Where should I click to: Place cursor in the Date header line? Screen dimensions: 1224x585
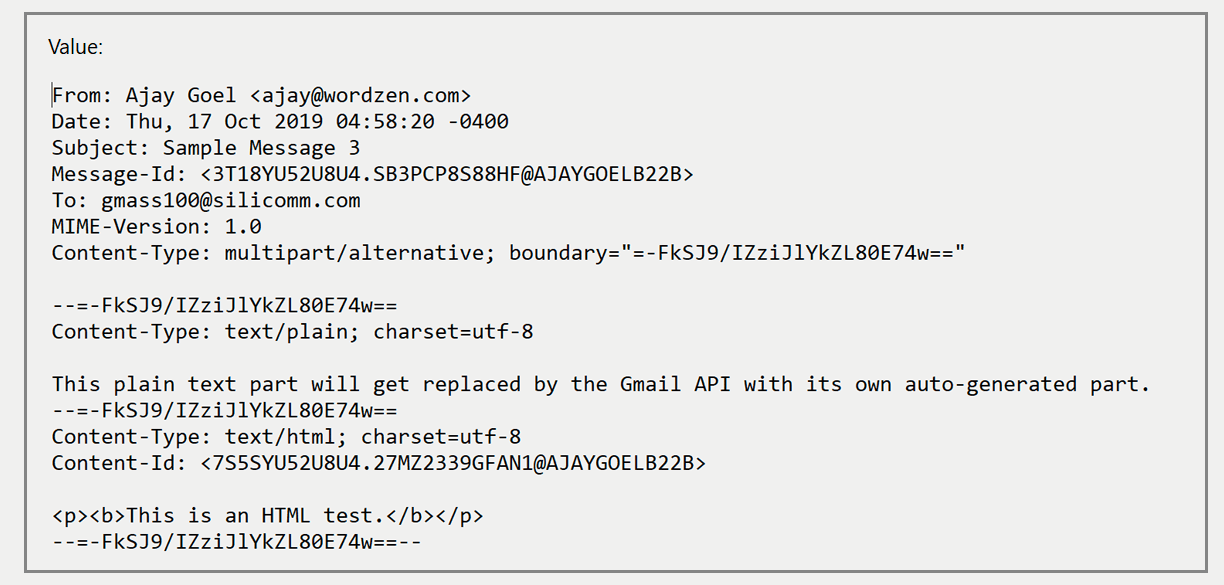click(280, 122)
